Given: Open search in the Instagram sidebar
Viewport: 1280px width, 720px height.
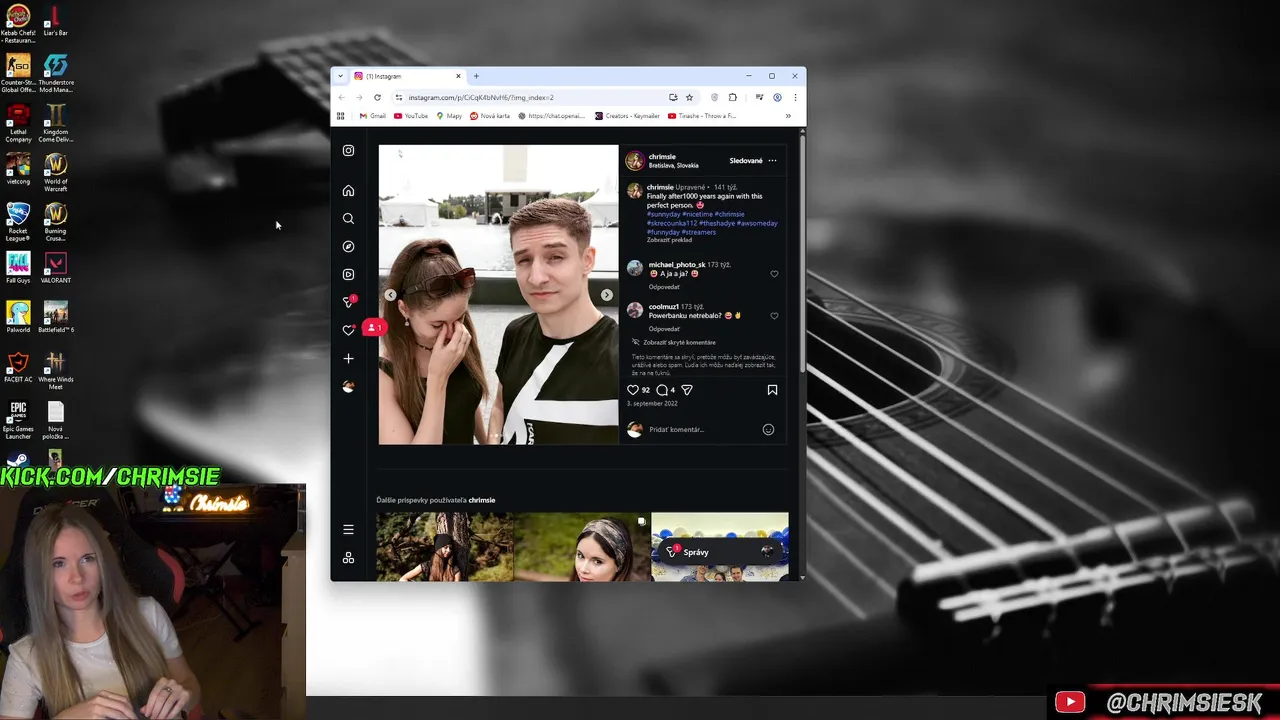Looking at the screenshot, I should coord(348,218).
